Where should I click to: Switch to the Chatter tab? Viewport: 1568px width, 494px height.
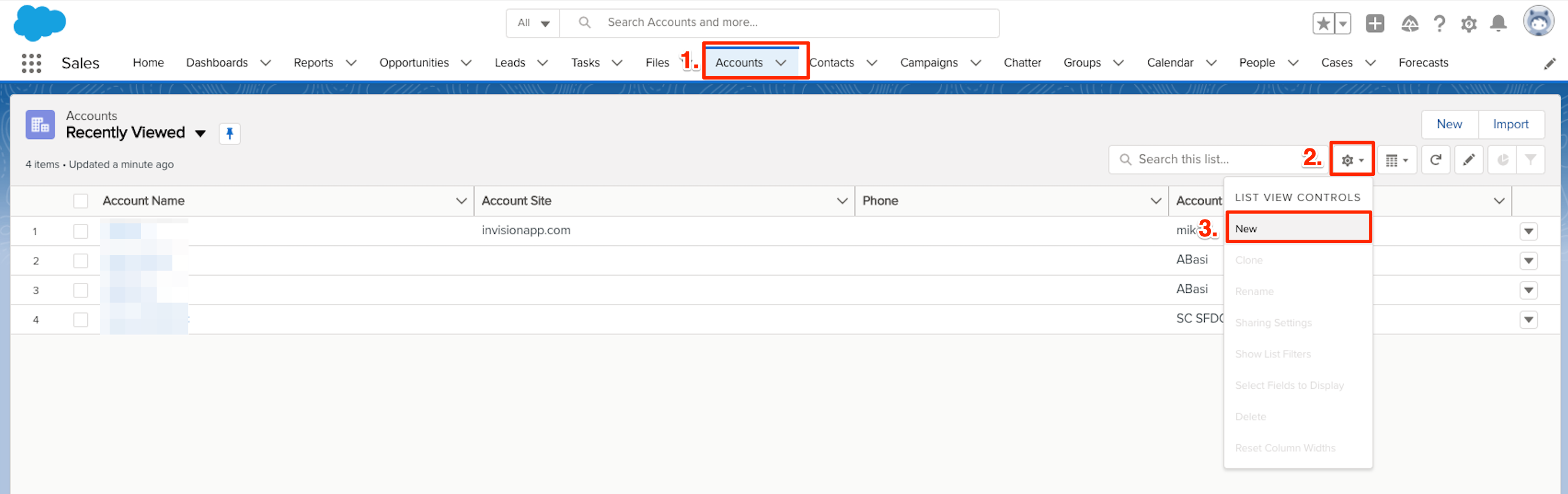point(1022,63)
